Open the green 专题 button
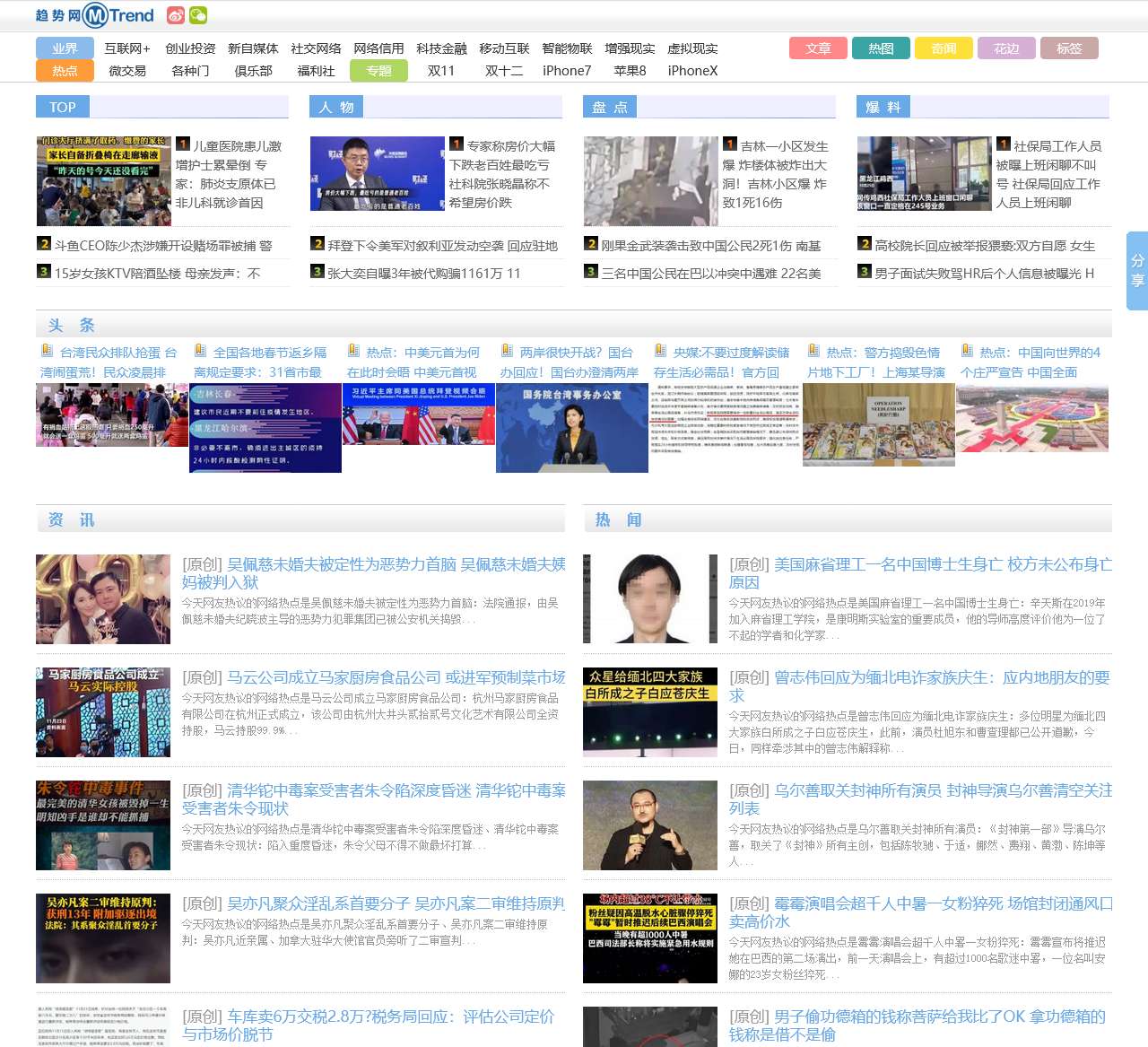The image size is (1148, 1047). pos(378,71)
